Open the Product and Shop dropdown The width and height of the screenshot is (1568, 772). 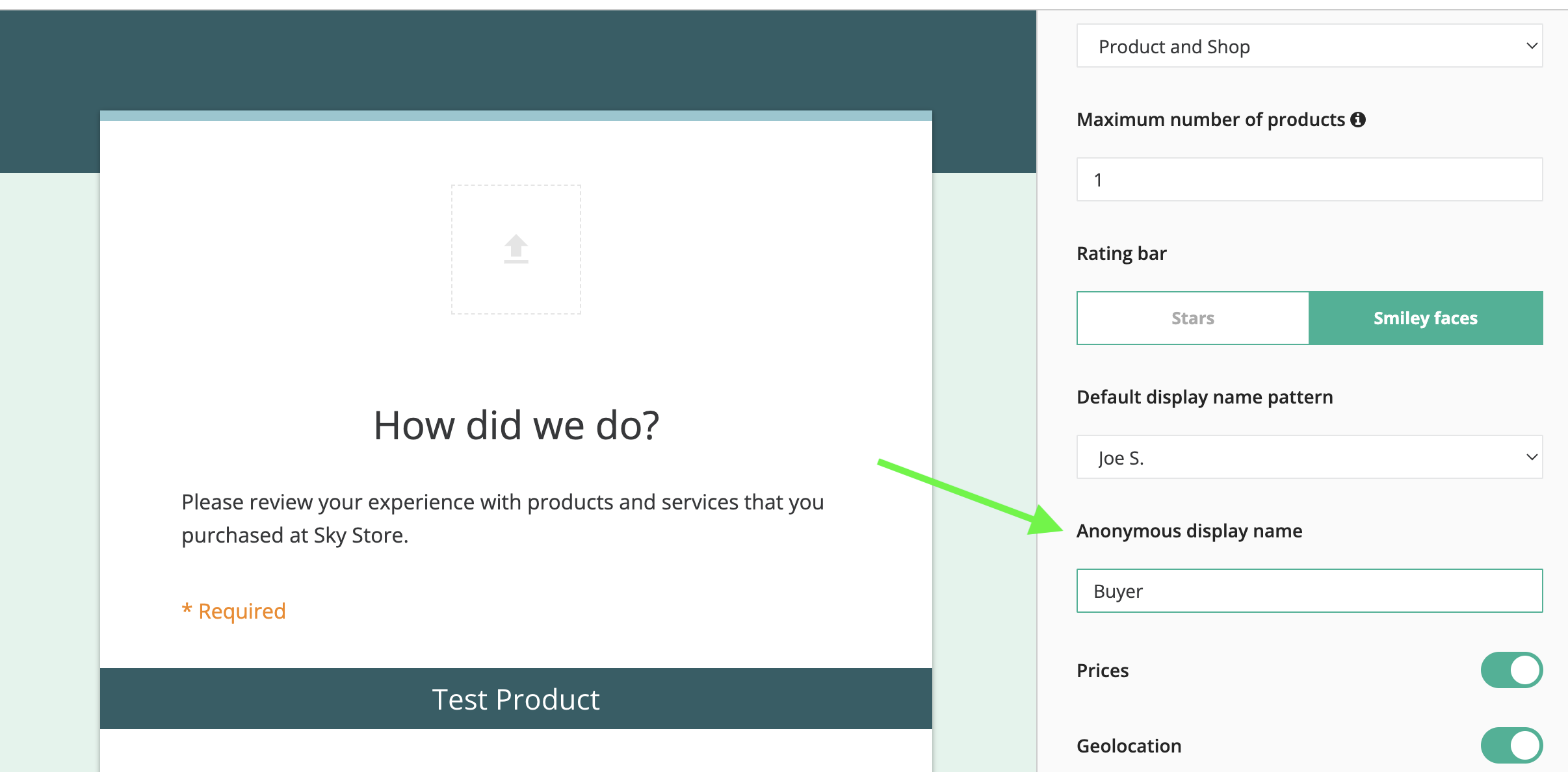[x=1300, y=46]
